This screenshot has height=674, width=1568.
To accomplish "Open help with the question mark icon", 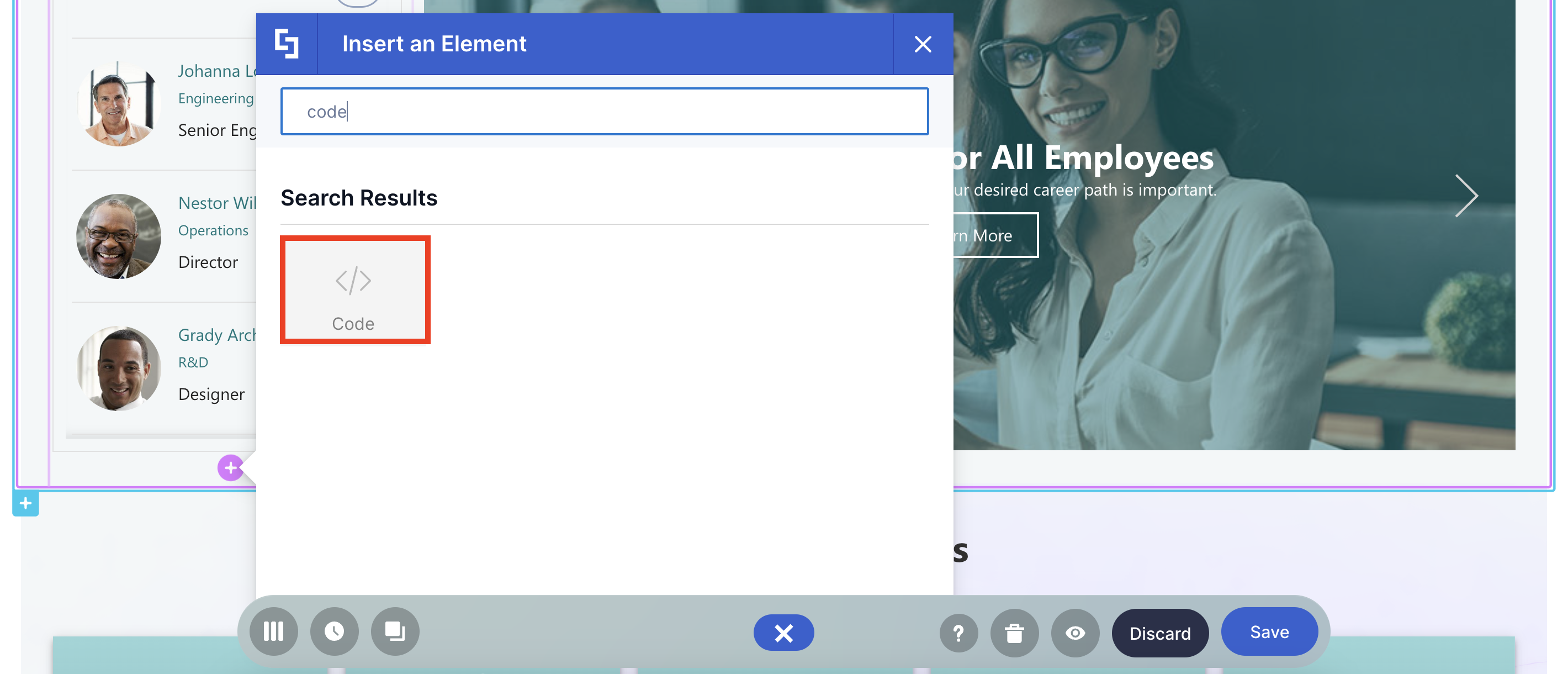I will coord(958,633).
